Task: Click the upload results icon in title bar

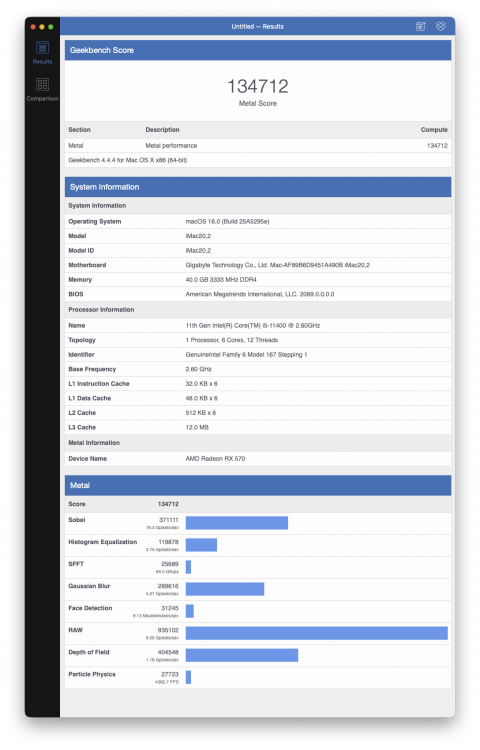Action: [x=420, y=26]
